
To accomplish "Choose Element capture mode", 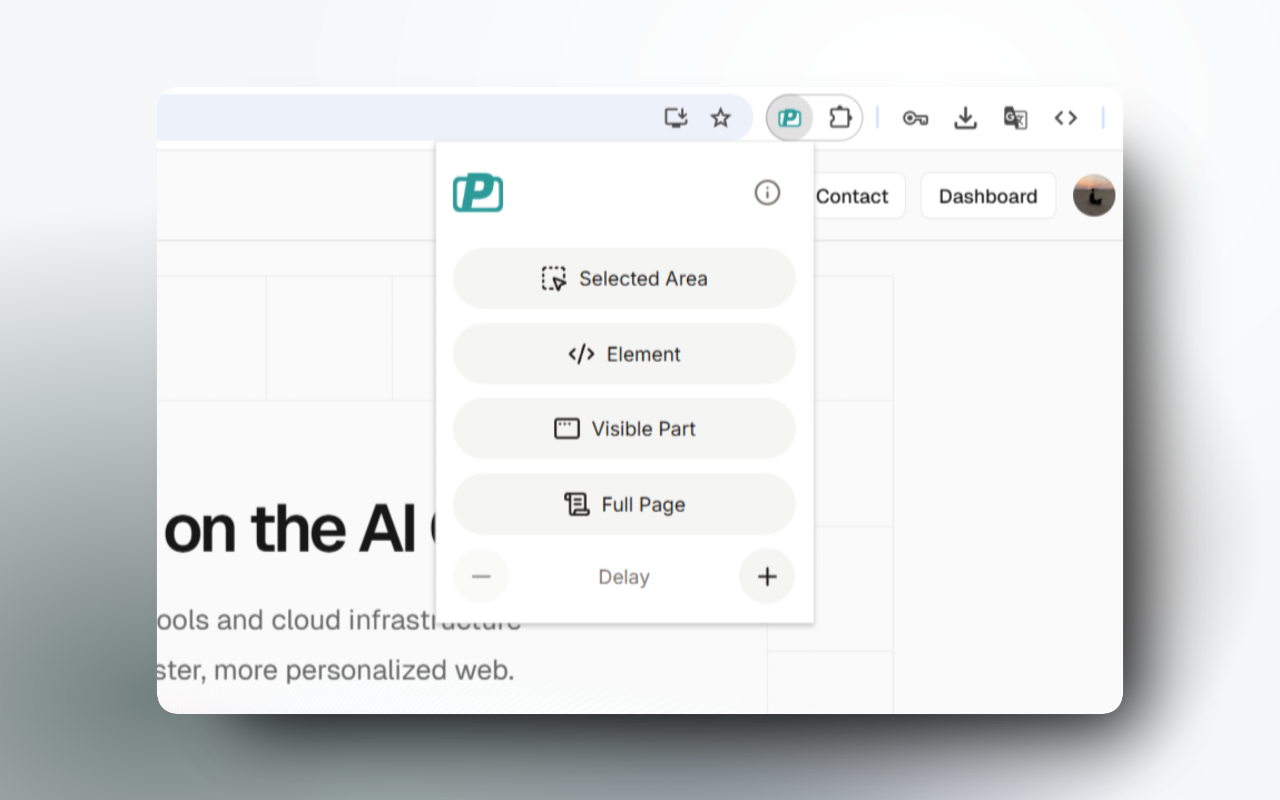I will (x=624, y=354).
